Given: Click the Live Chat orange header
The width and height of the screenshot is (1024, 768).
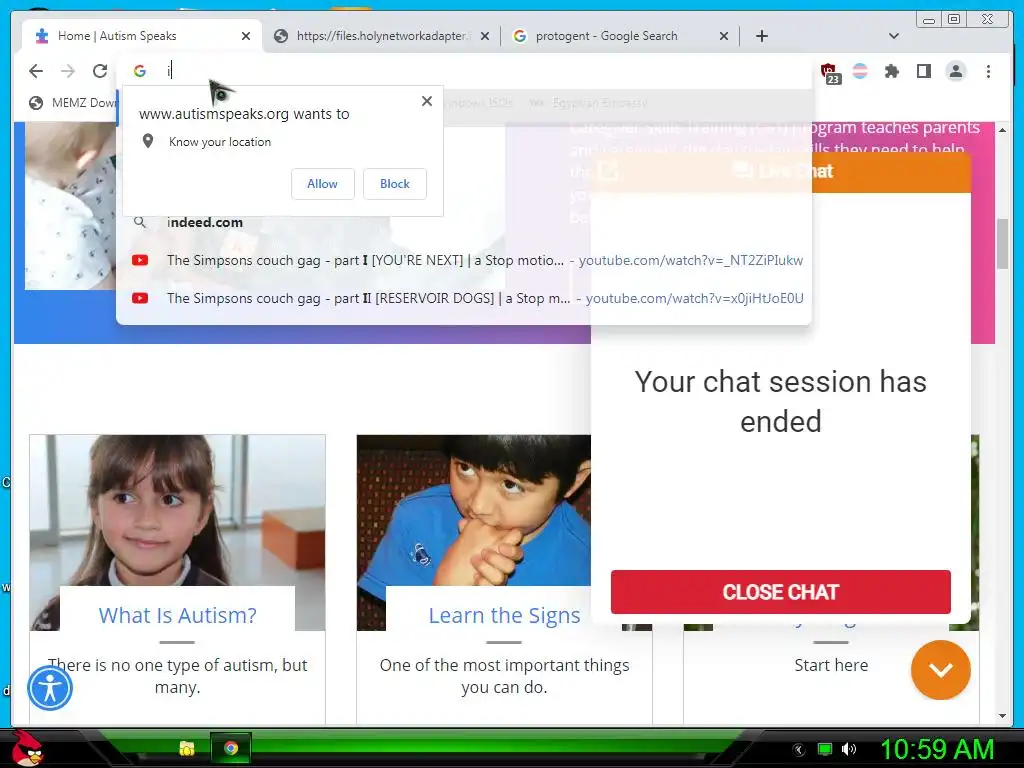Looking at the screenshot, I should (780, 172).
